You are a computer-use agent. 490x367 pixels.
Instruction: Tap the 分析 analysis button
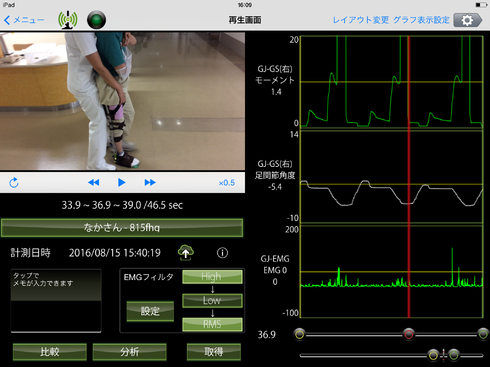pyautogui.click(x=129, y=352)
